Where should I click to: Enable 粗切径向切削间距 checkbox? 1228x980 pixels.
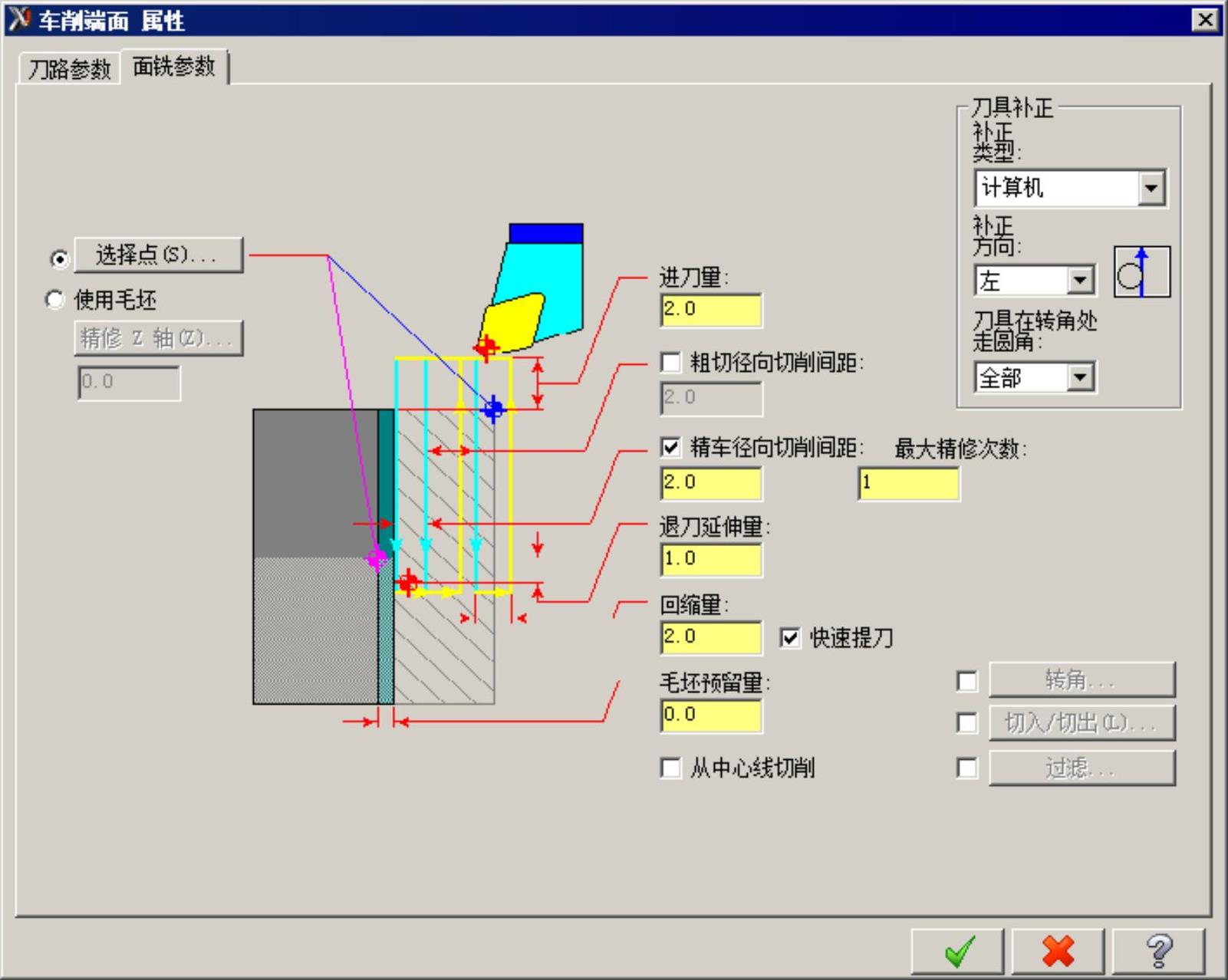(670, 363)
